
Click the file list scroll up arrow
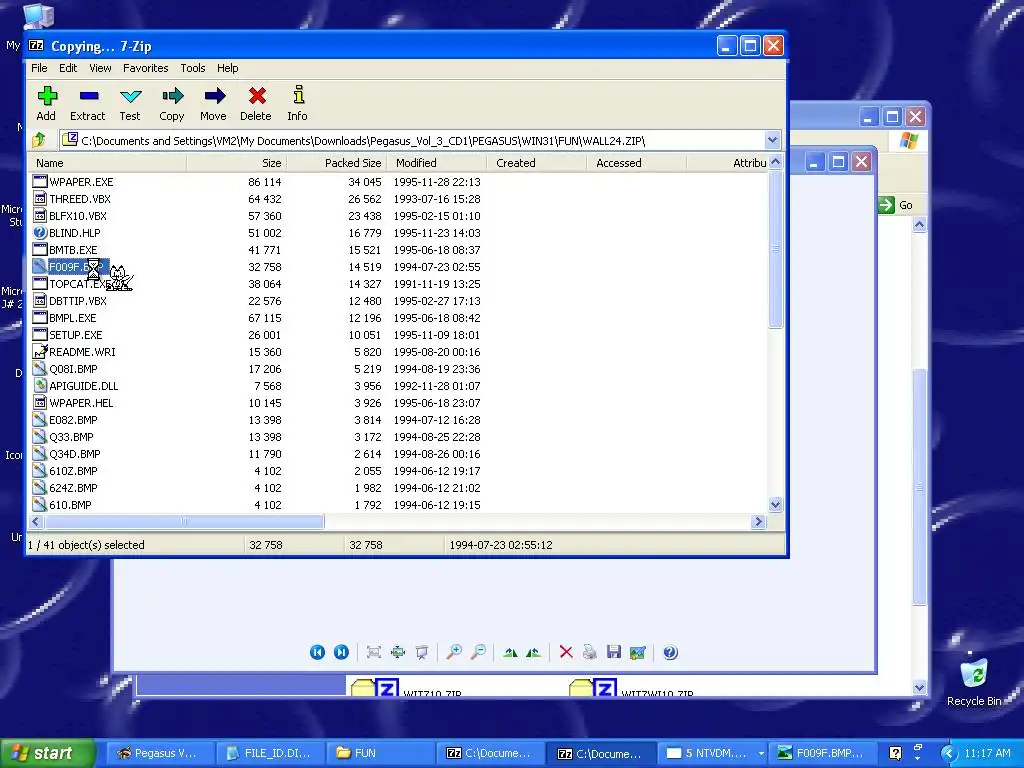775,162
